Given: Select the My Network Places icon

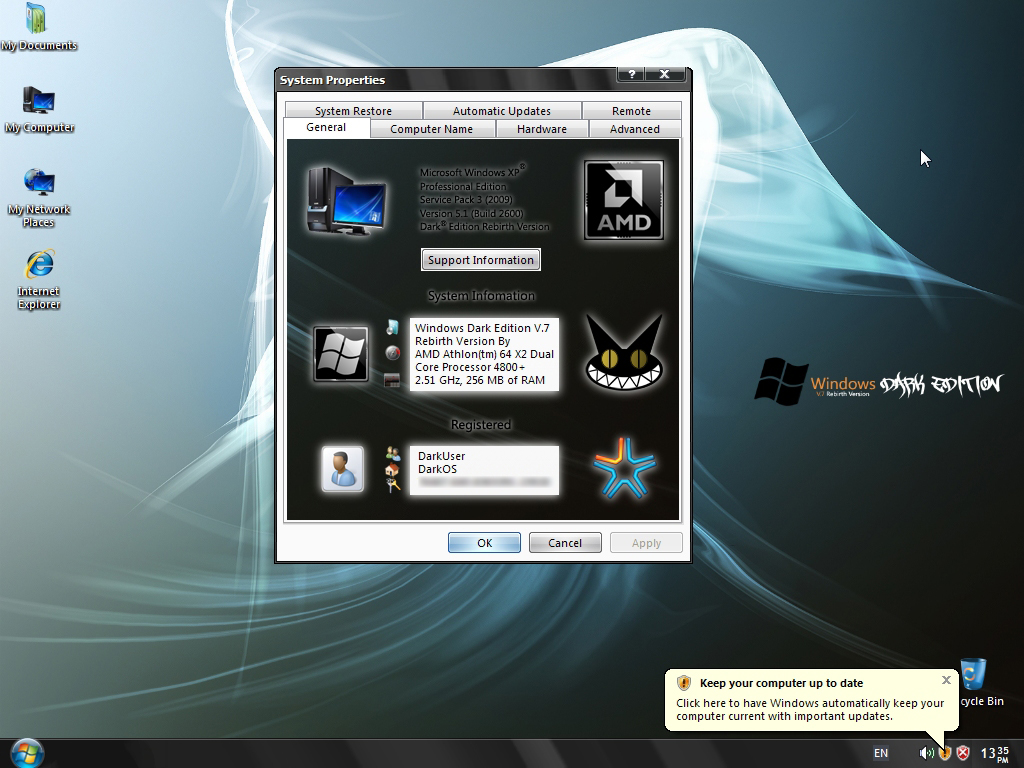Looking at the screenshot, I should [39, 198].
